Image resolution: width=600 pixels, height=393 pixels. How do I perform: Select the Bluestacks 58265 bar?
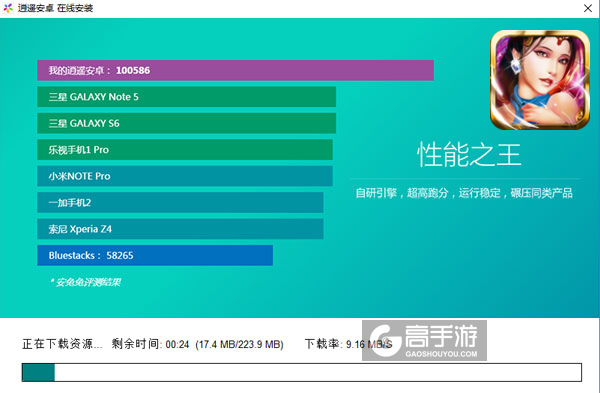(155, 255)
